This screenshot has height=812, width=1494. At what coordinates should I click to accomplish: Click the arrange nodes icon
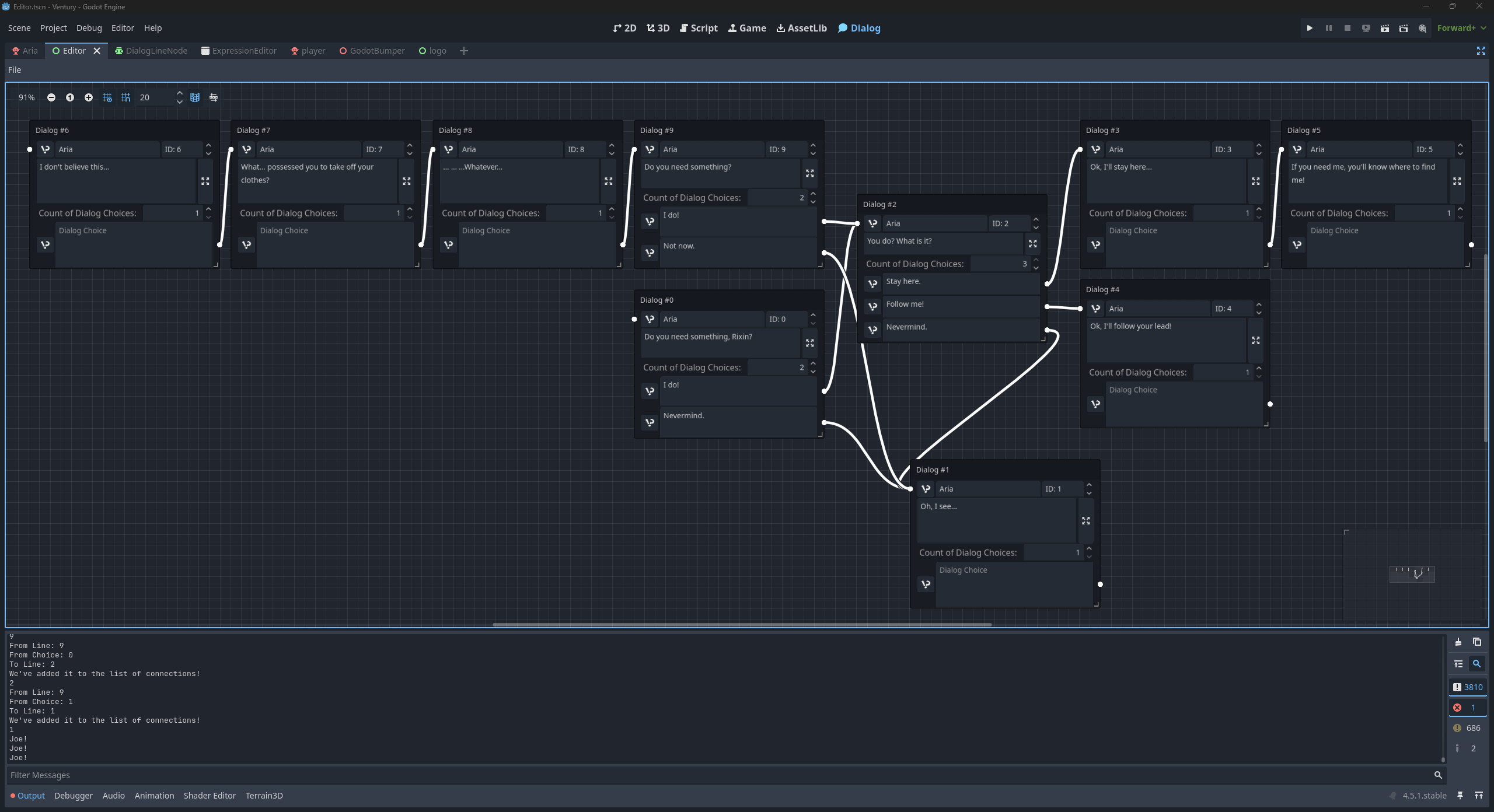(x=214, y=97)
